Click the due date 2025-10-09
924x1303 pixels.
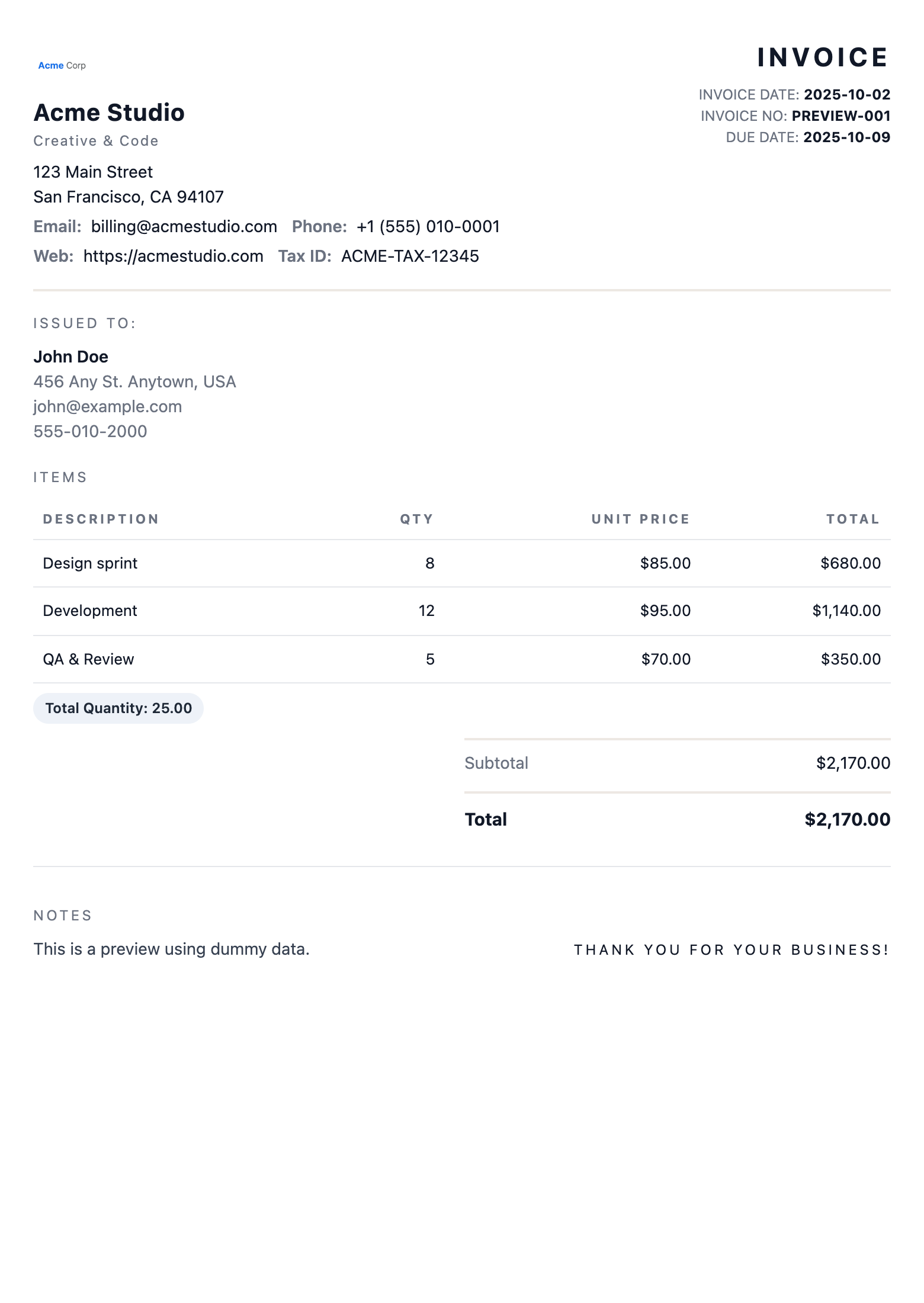846,137
